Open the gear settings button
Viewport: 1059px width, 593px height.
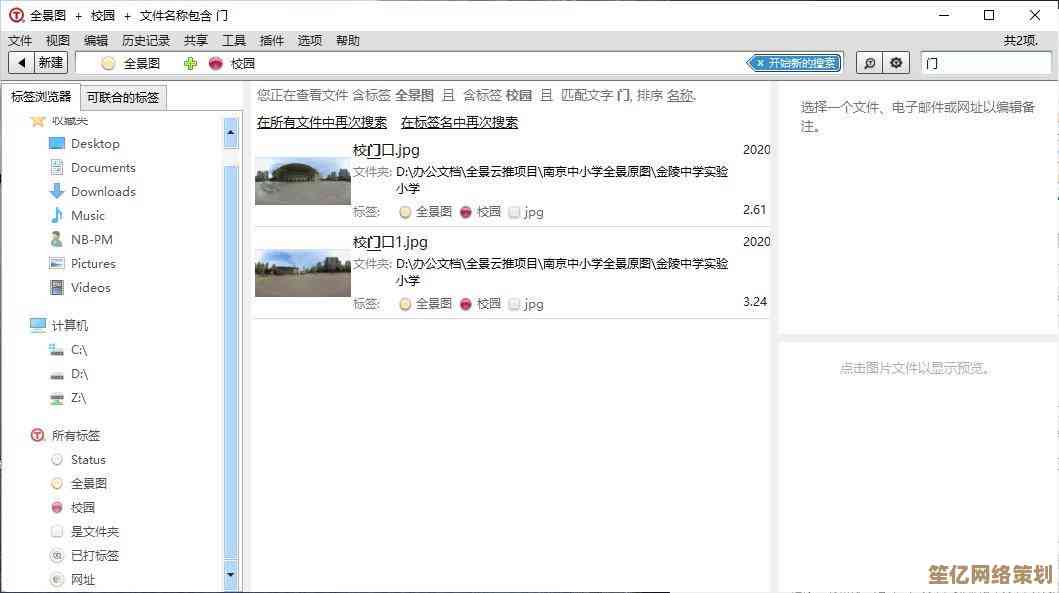tap(896, 63)
